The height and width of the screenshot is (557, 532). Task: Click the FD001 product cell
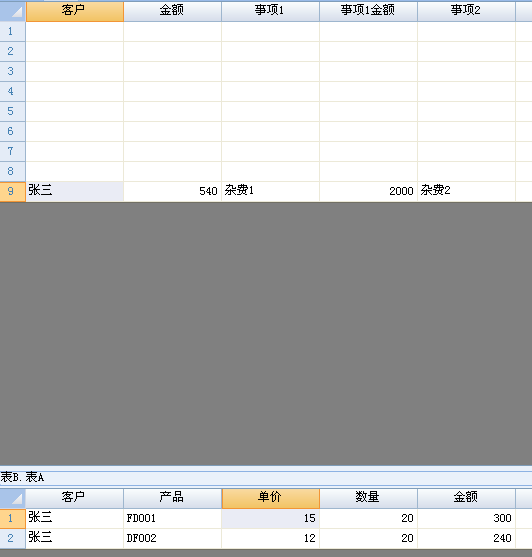[x=173, y=518]
